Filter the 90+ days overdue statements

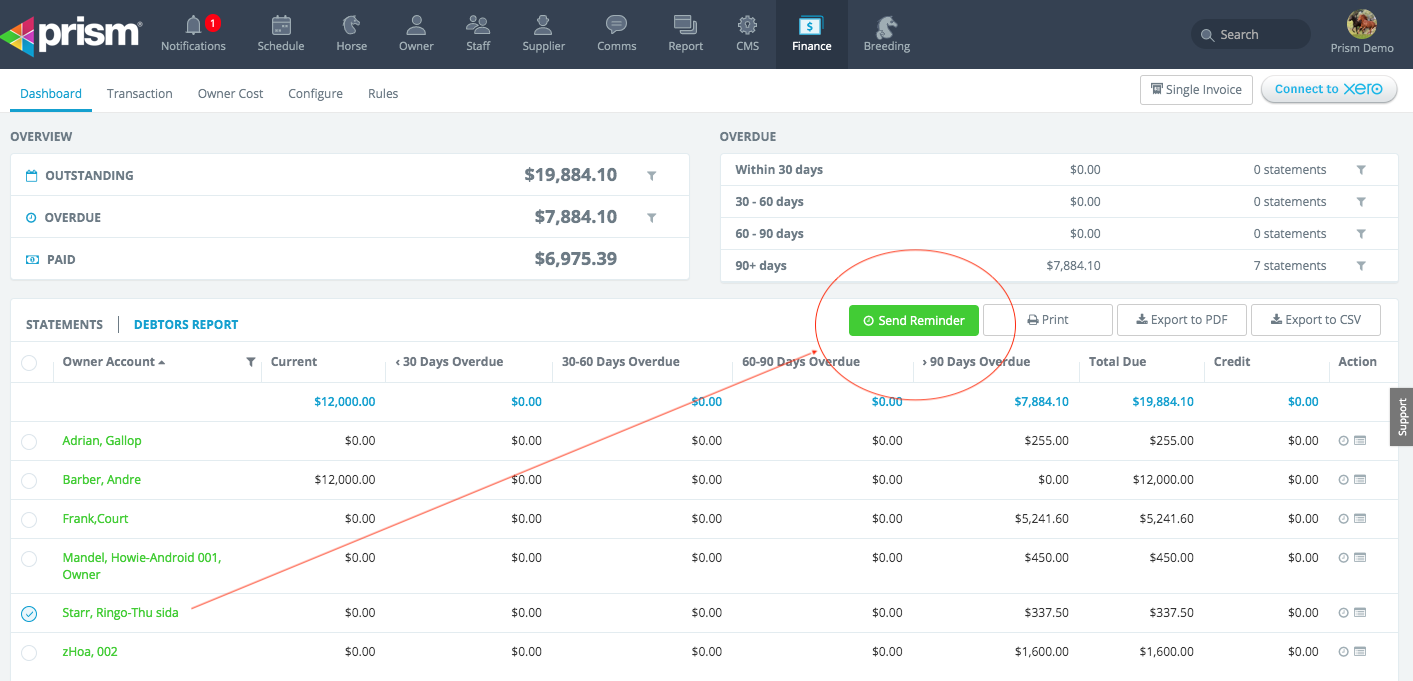point(1361,266)
